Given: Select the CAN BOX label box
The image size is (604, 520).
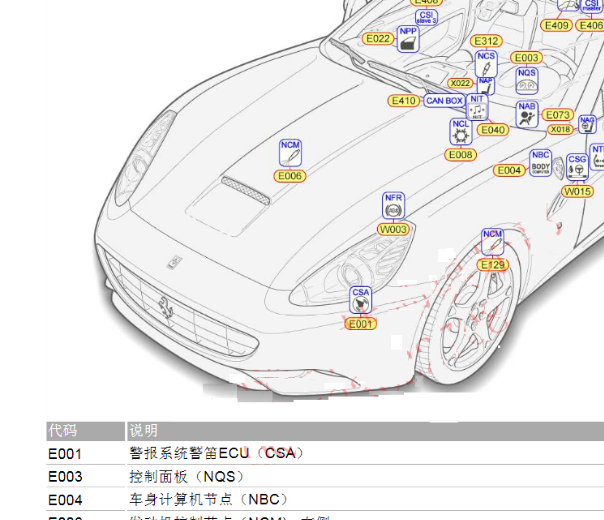Looking at the screenshot, I should pyautogui.click(x=444, y=101).
